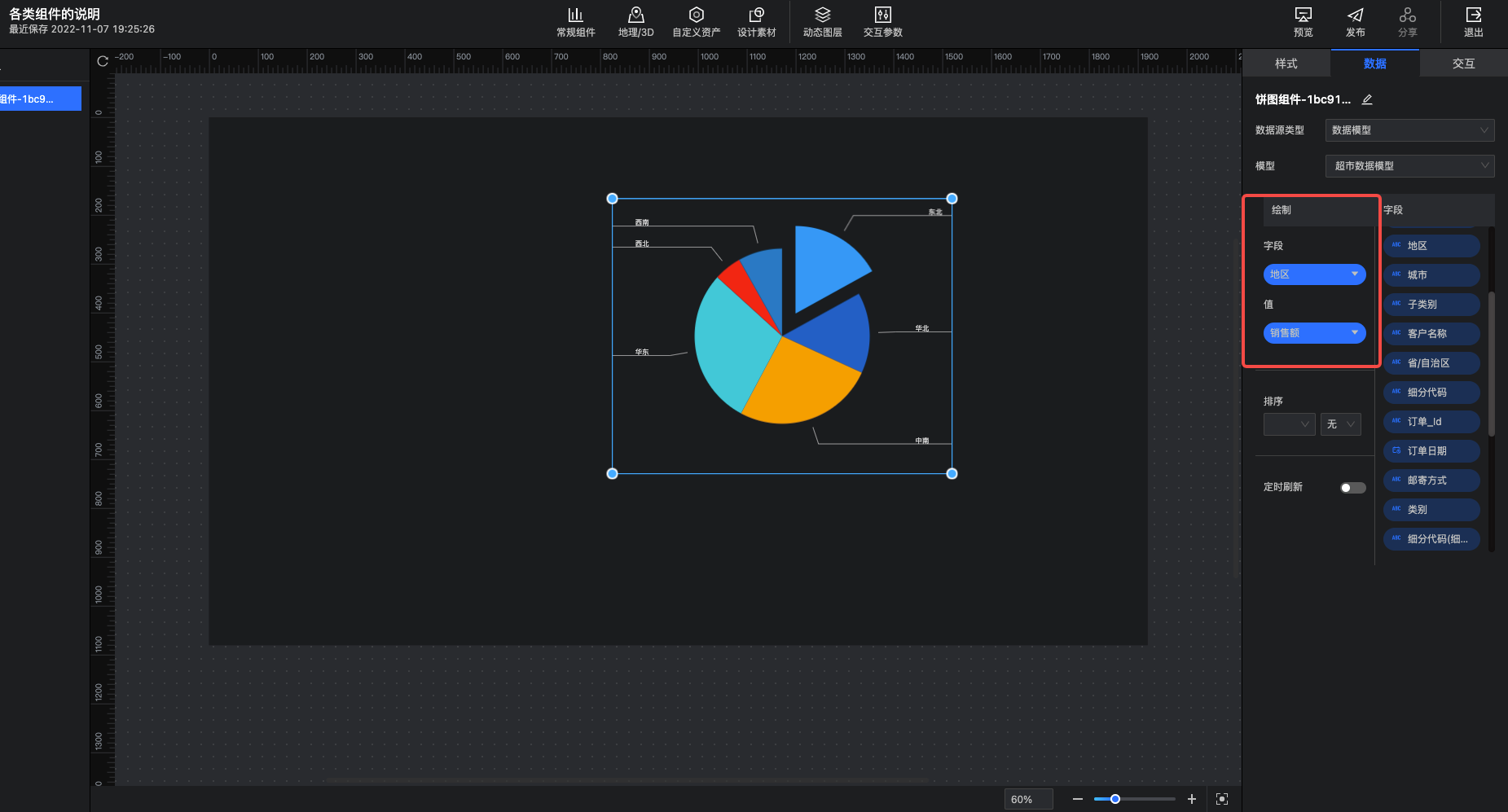Click the dark blue 华北 pie slice
Image resolution: width=1508 pixels, height=812 pixels.
point(835,336)
